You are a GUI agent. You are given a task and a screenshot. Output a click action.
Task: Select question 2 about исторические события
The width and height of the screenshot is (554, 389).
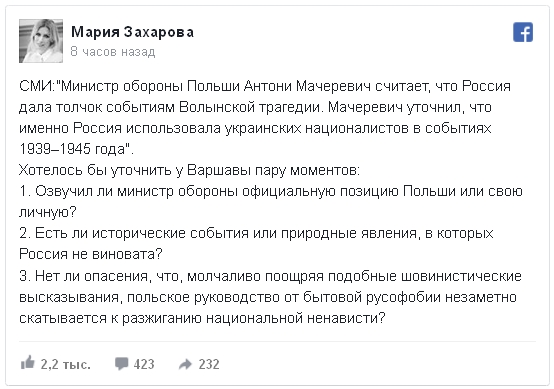coord(256,243)
